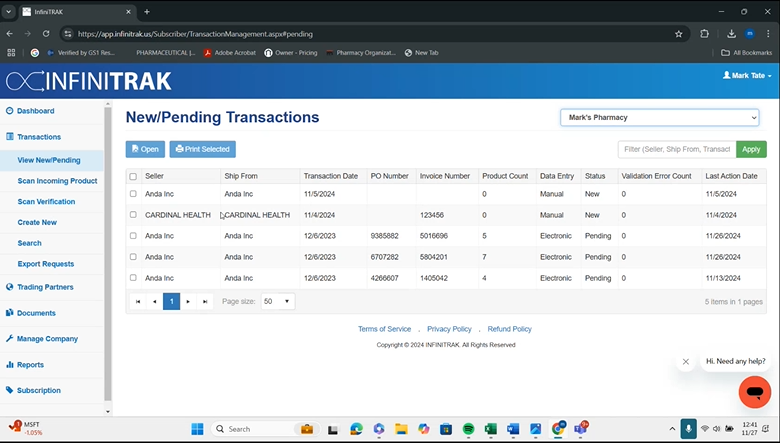Screen dimensions: 780x443
Task: Open Terms of Service link
Action: (x=385, y=329)
